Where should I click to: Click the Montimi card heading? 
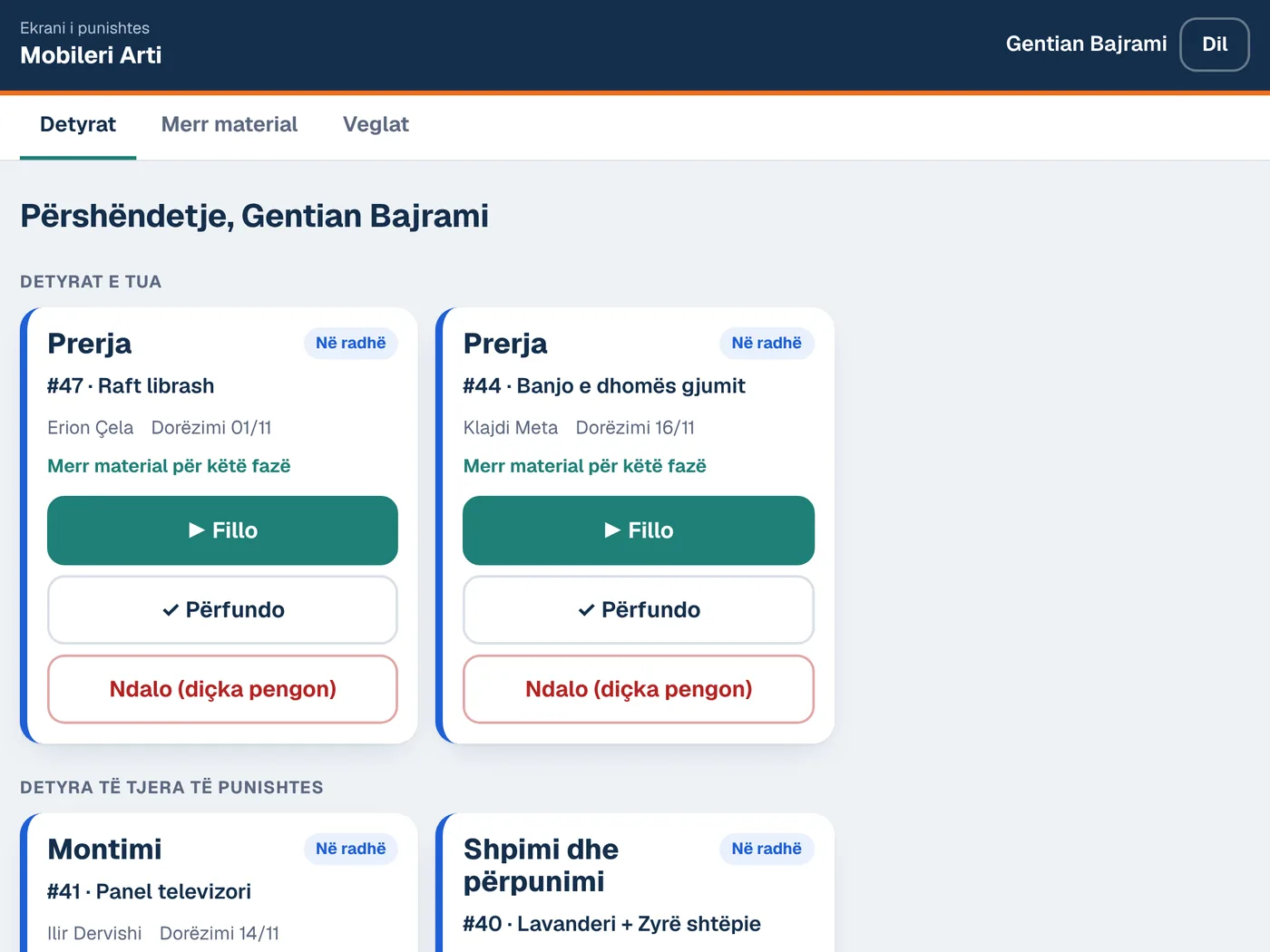[x=104, y=850]
